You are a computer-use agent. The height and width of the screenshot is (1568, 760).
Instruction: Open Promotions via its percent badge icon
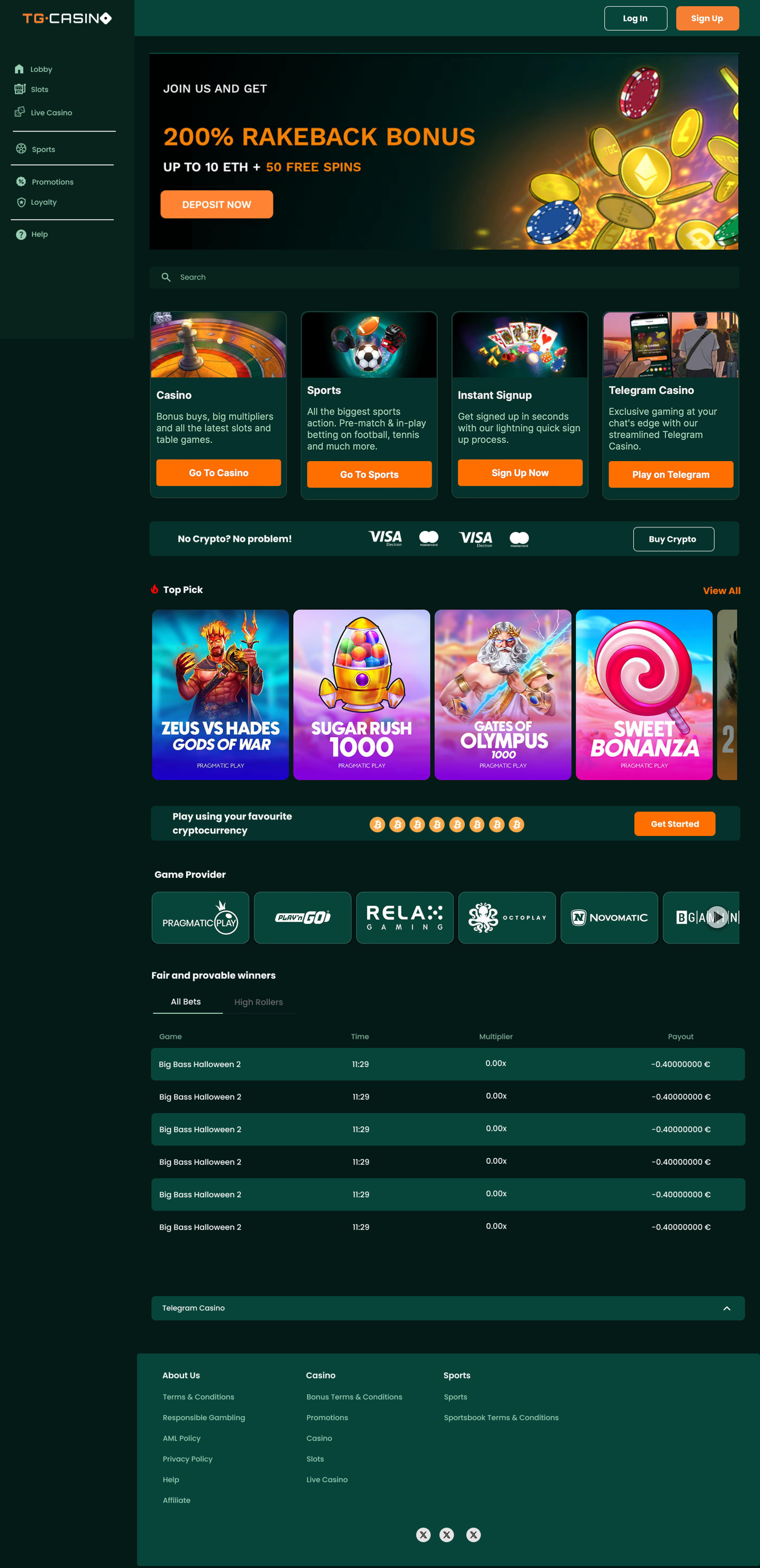click(21, 181)
